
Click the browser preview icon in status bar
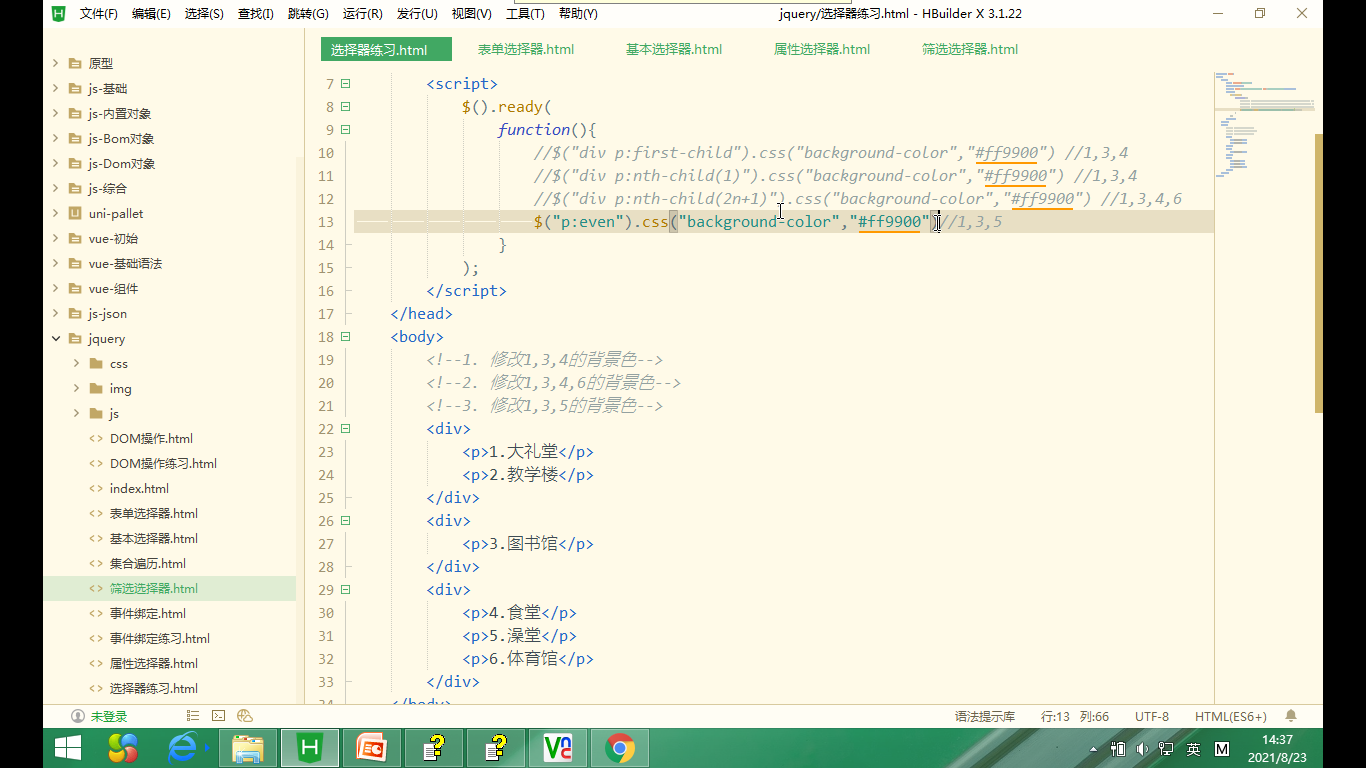[x=244, y=716]
